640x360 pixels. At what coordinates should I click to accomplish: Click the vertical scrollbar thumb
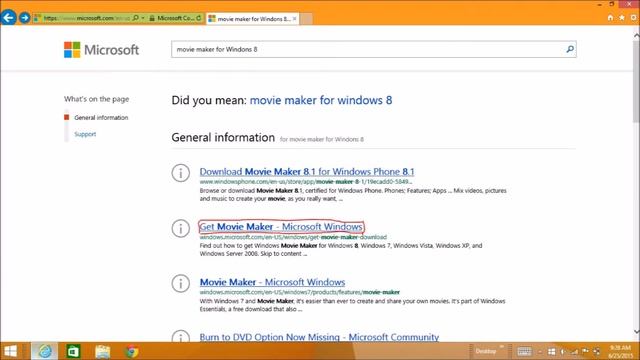coord(636,82)
